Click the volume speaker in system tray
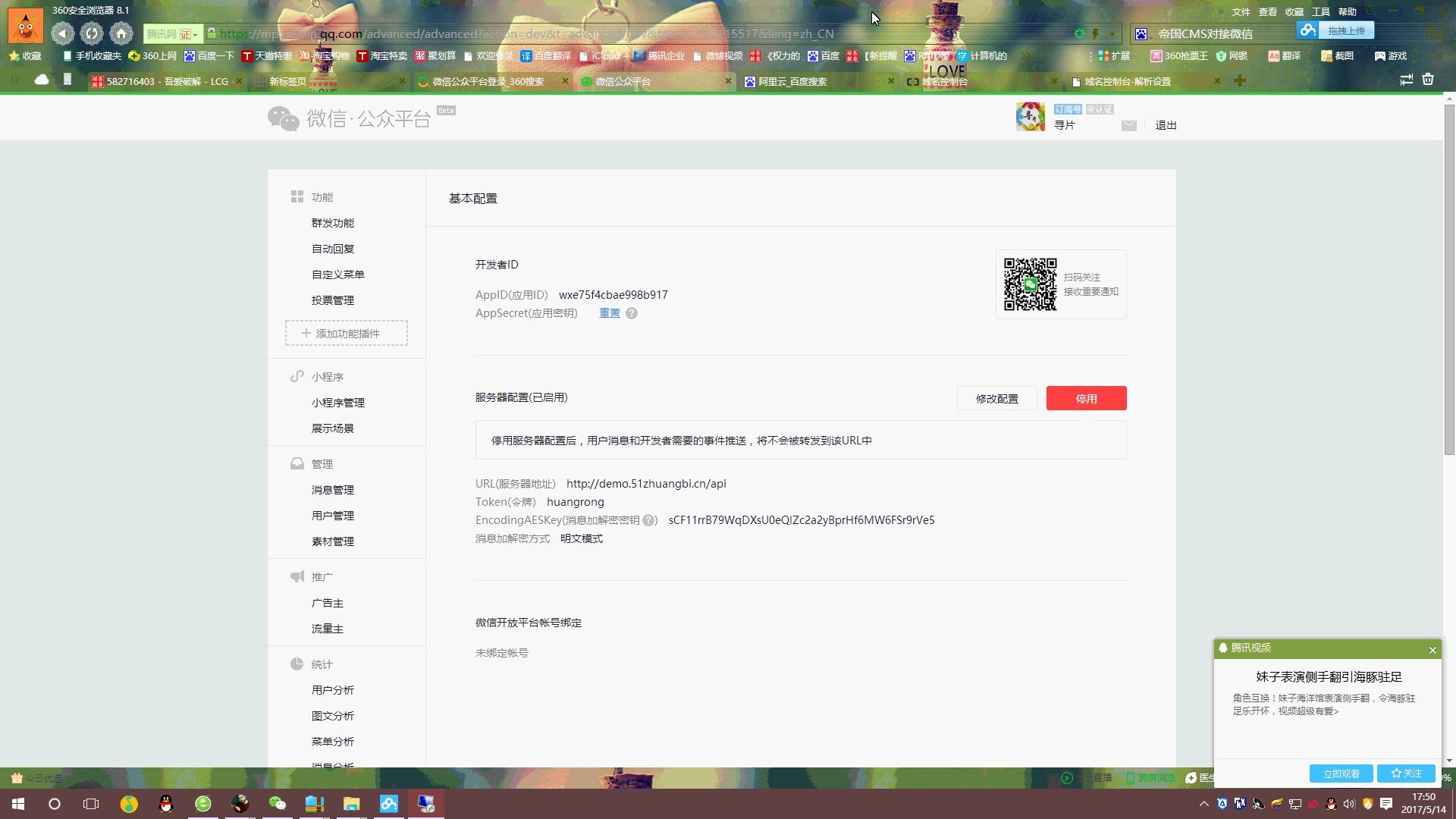 click(x=1349, y=804)
